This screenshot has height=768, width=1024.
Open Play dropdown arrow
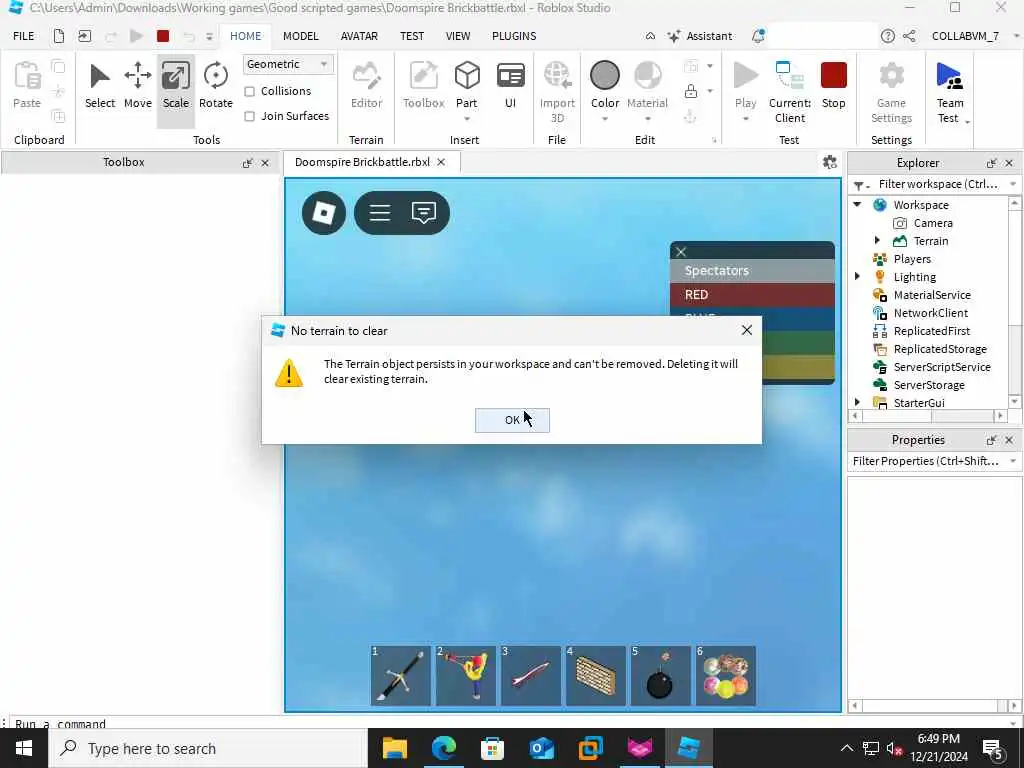click(x=745, y=119)
